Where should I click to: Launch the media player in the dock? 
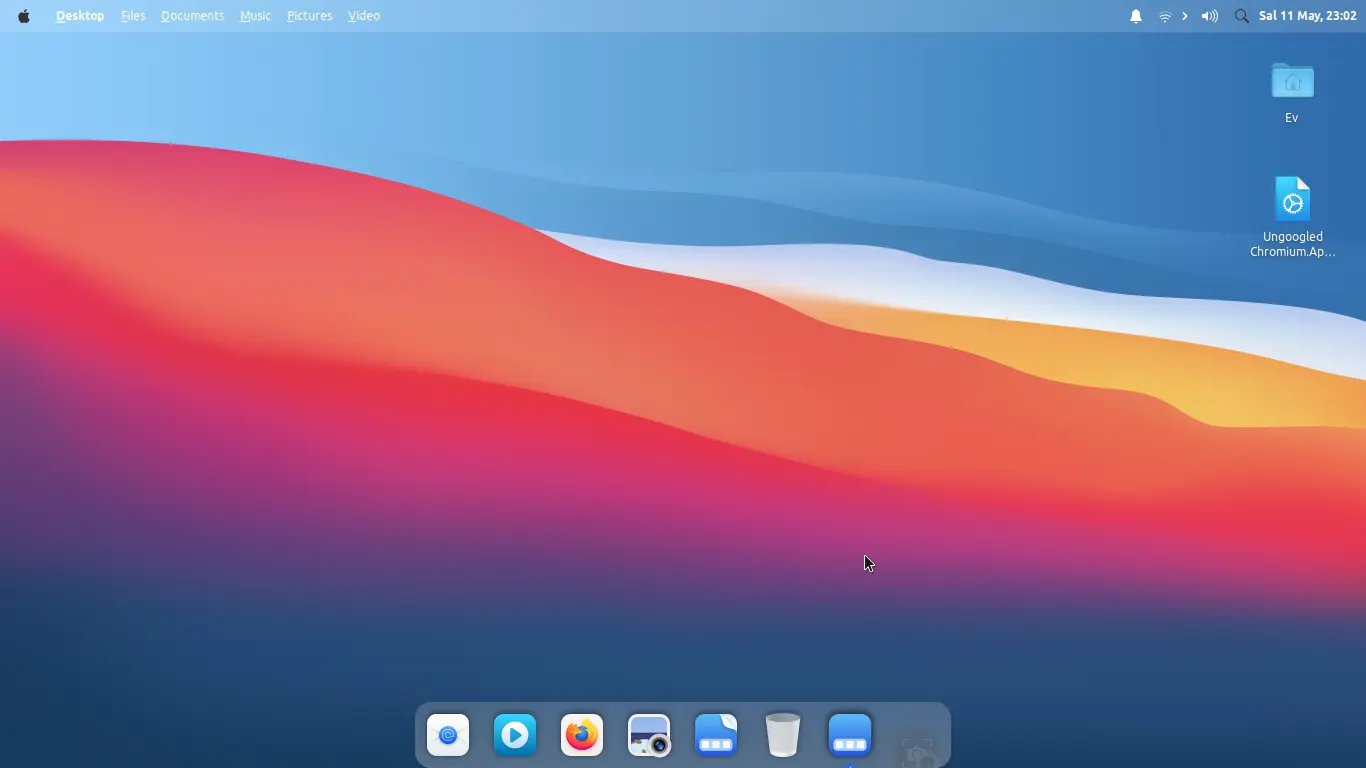click(x=515, y=735)
